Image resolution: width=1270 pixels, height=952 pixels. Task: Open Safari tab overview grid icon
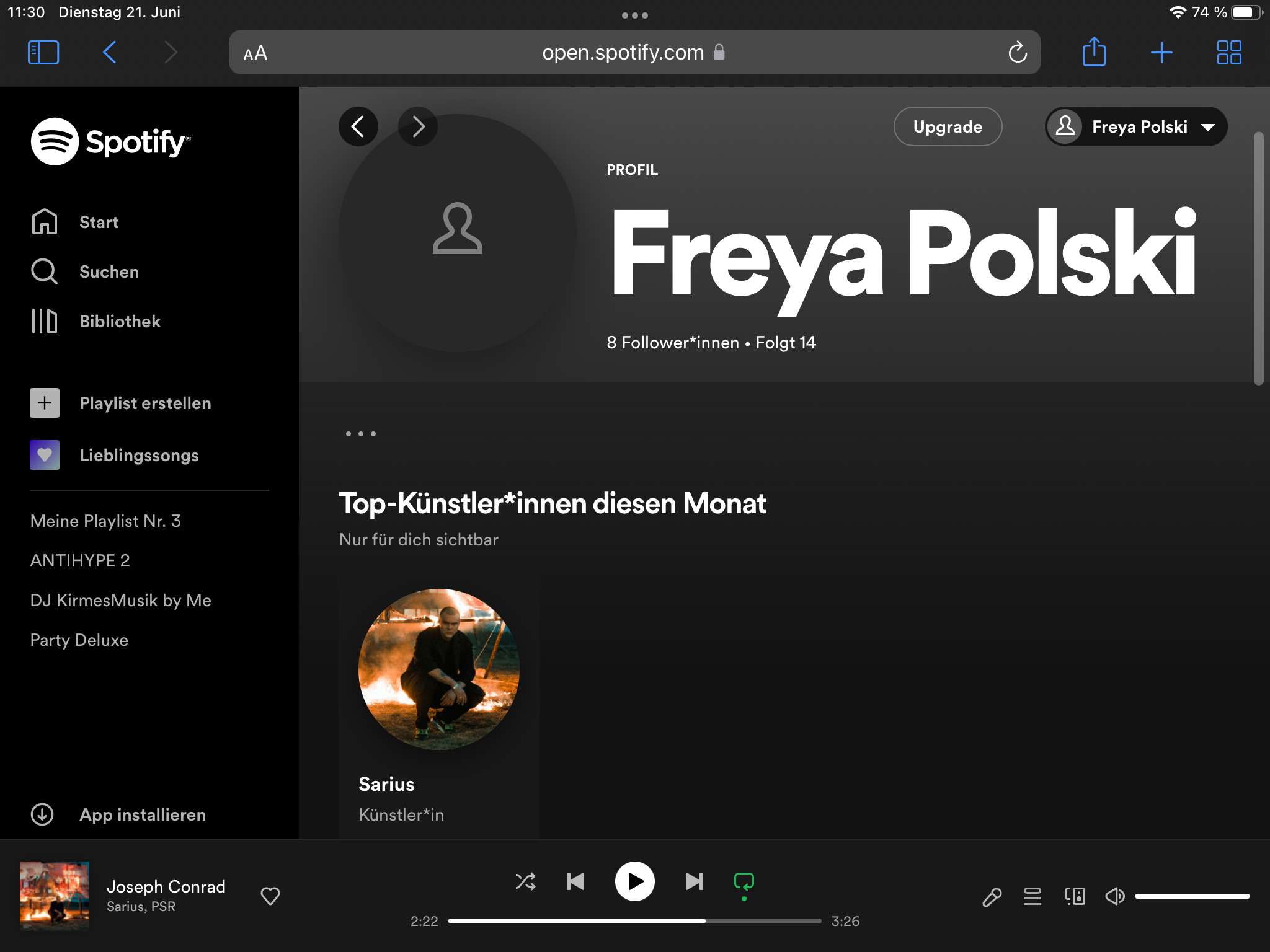[x=1228, y=52]
